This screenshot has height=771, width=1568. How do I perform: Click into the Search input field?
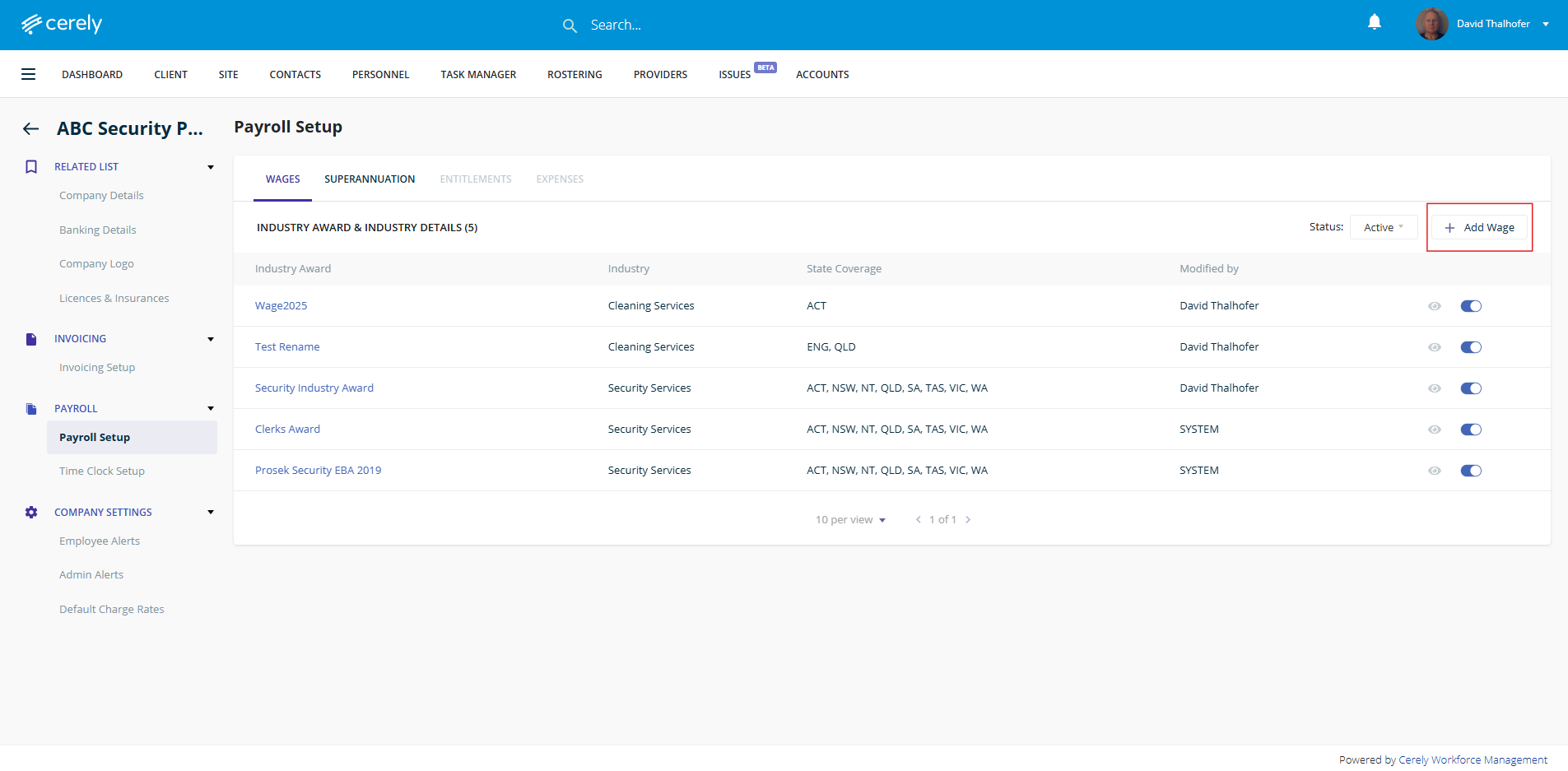click(x=700, y=26)
